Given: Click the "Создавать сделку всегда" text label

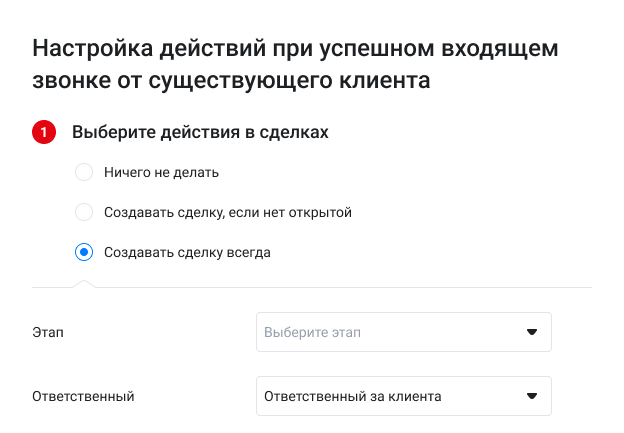Looking at the screenshot, I should [187, 252].
